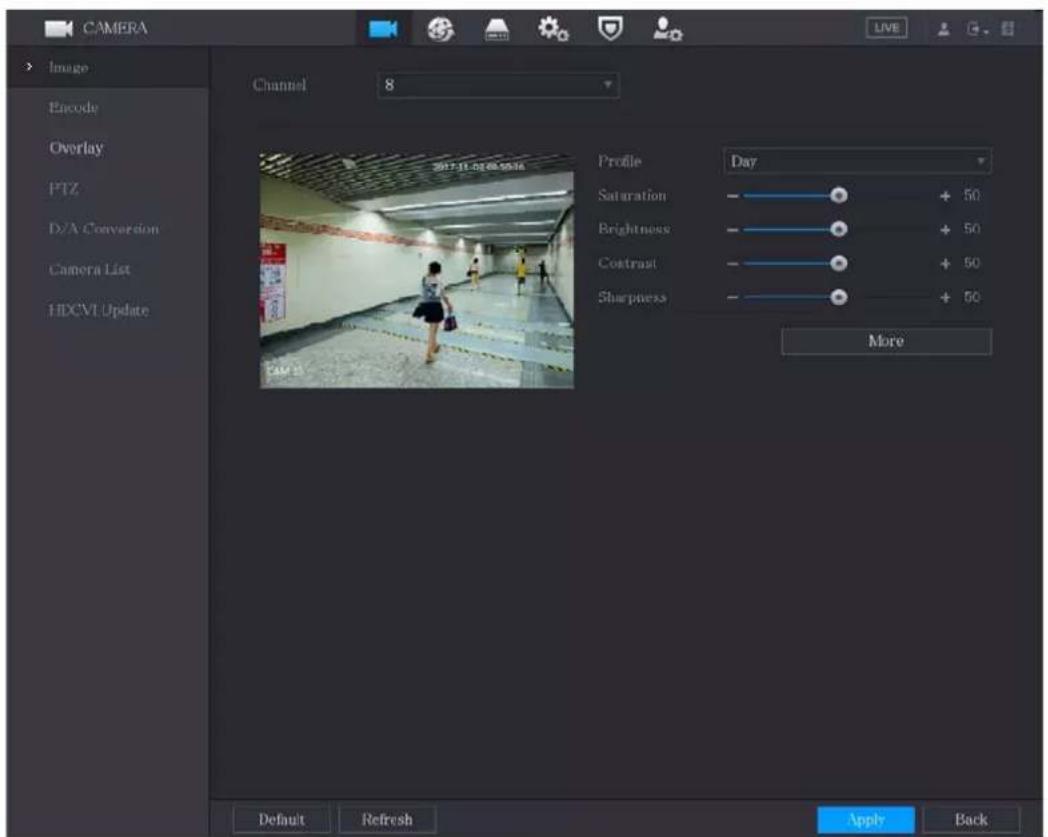Click the Sharpness slider handle
This screenshot has height=837, width=1048.
coord(838,297)
